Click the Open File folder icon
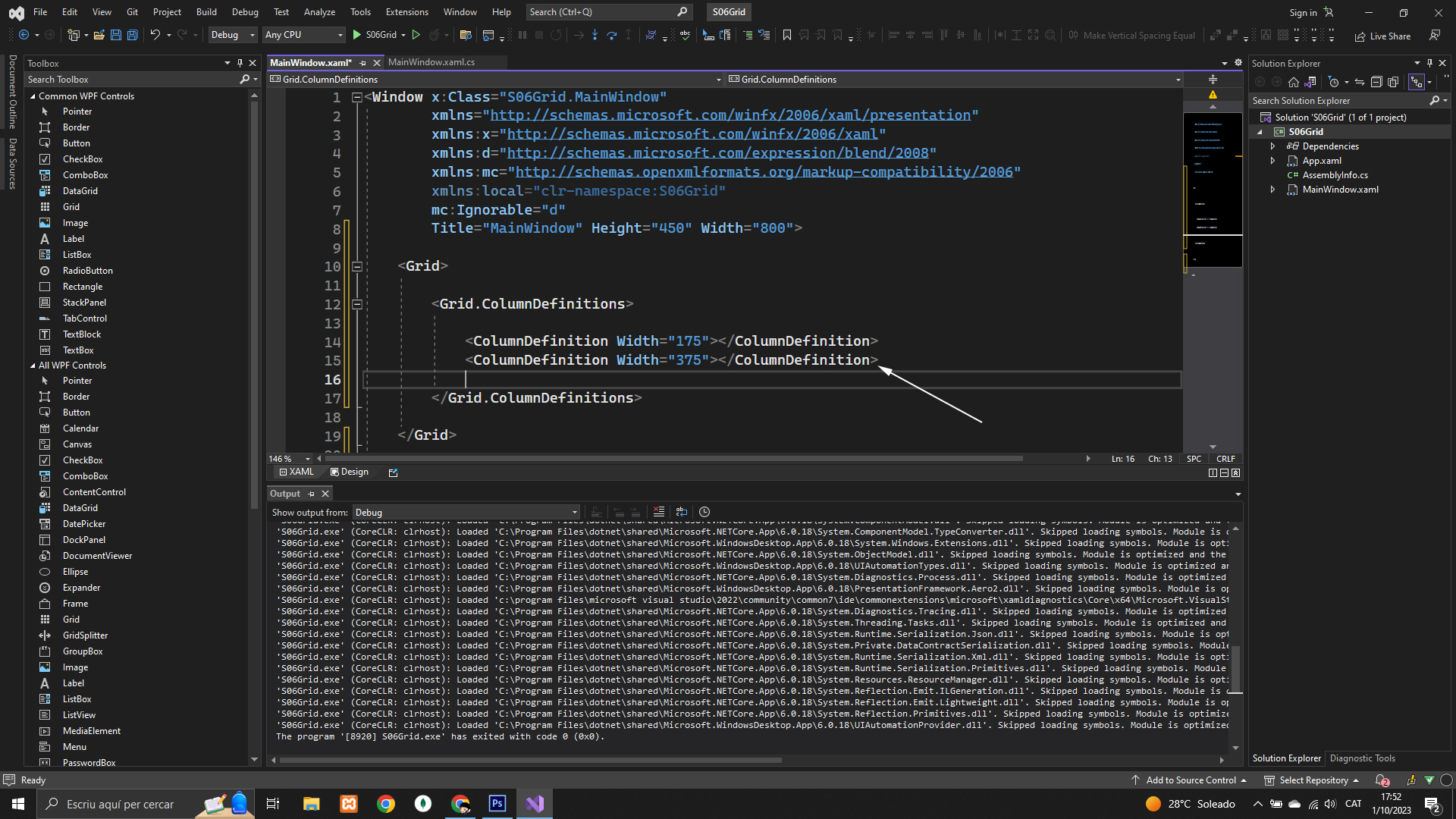Image resolution: width=1456 pixels, height=819 pixels. (99, 35)
